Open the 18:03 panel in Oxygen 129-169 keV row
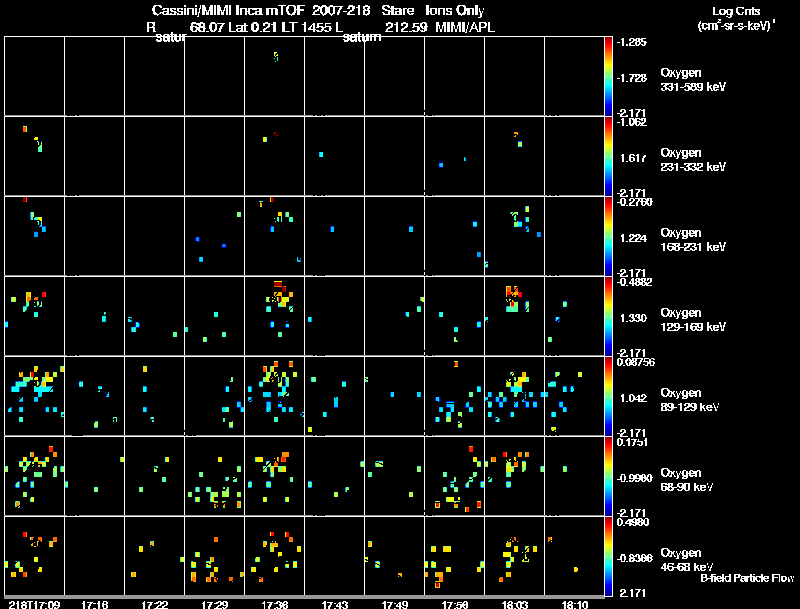 515,316
